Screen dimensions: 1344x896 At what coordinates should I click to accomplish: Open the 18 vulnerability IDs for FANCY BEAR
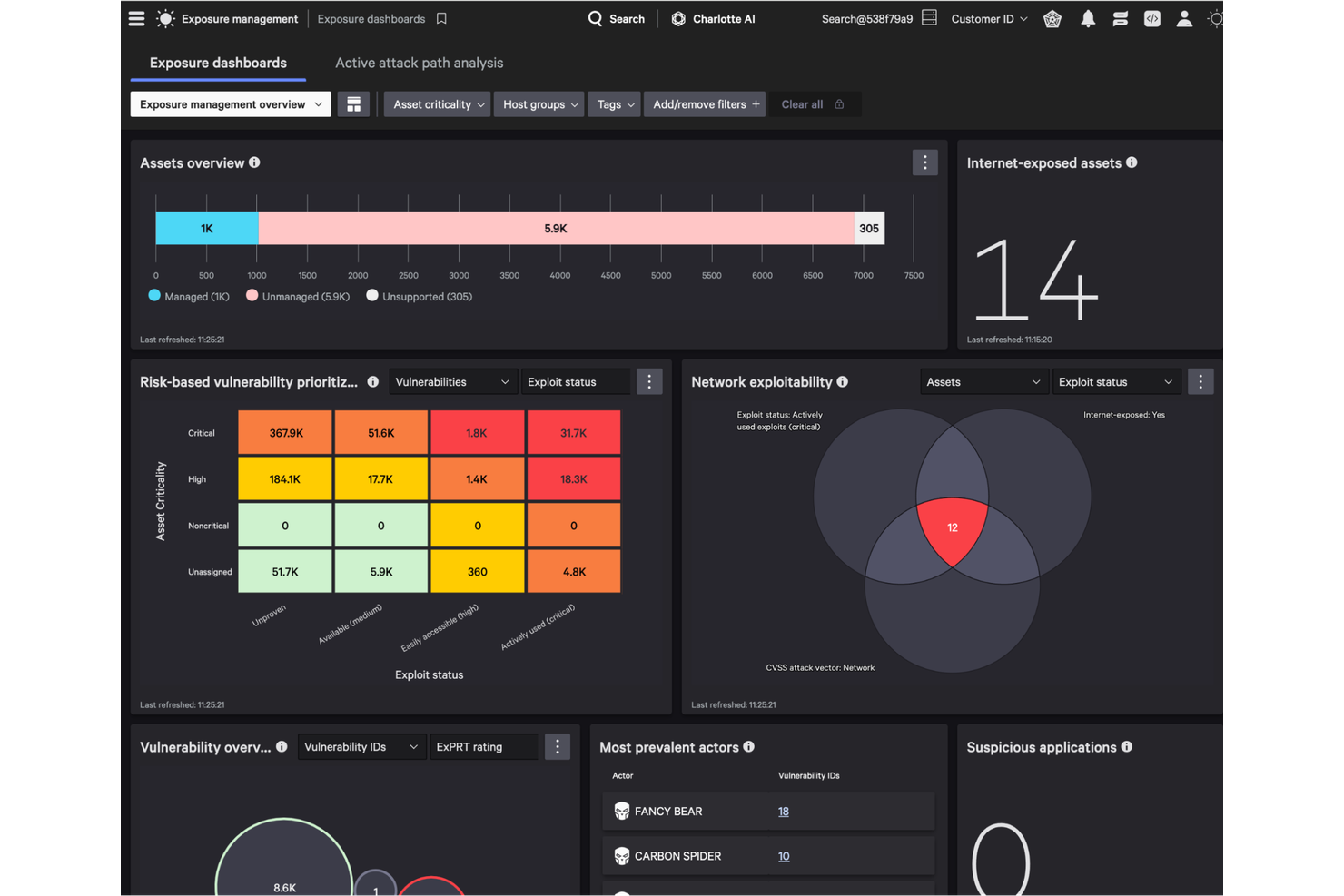pos(783,811)
